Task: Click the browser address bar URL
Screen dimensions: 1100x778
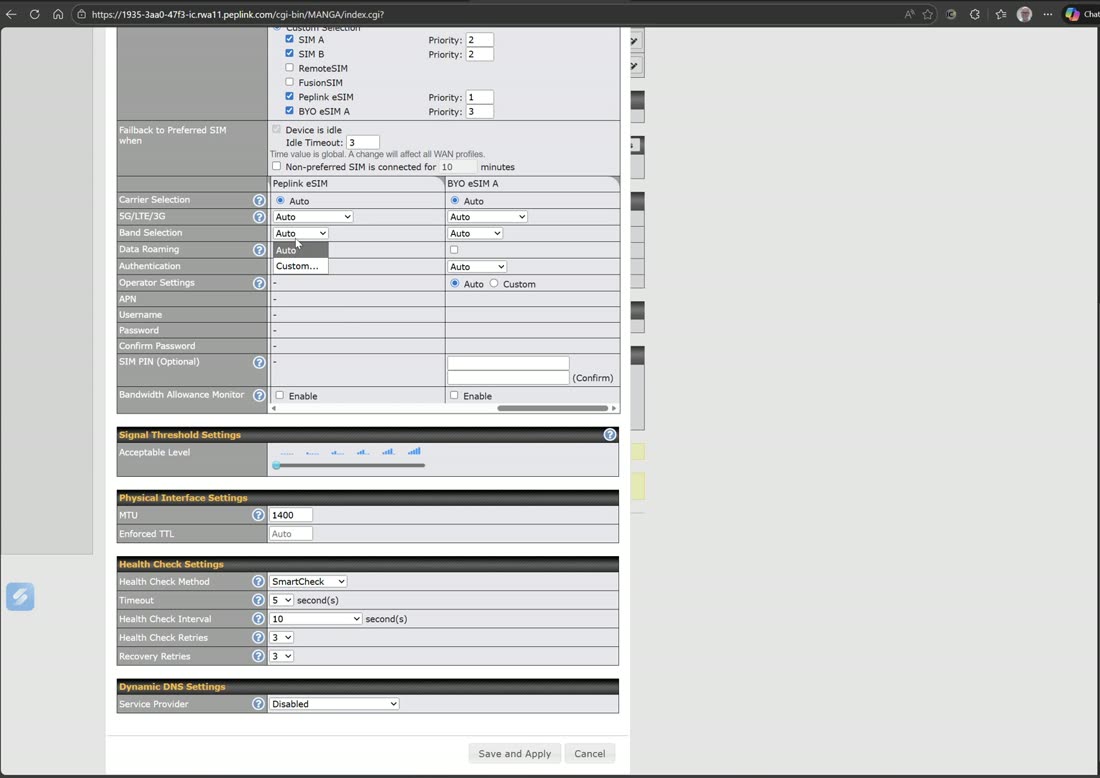Action: point(237,14)
